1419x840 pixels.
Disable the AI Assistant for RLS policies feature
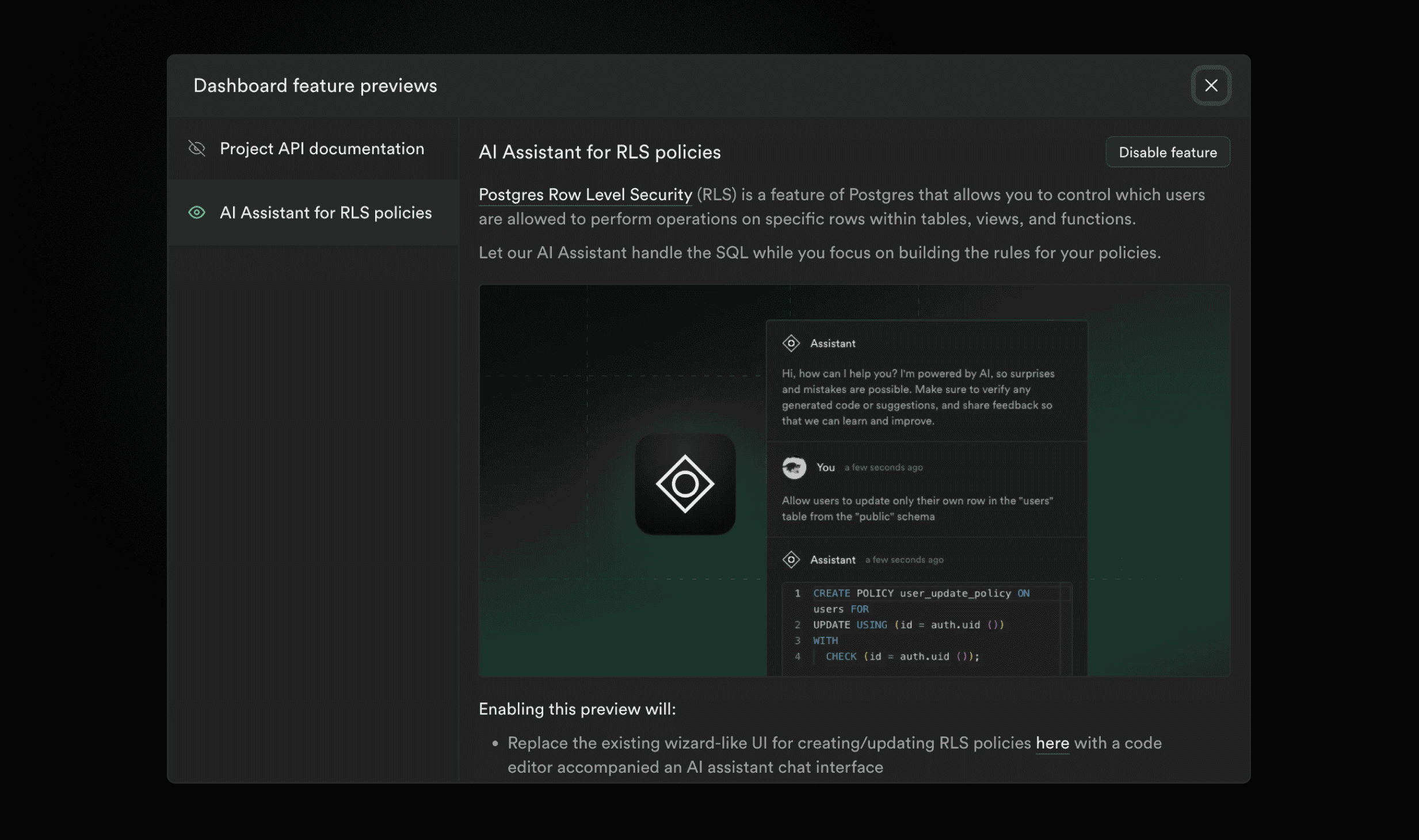[1168, 152]
